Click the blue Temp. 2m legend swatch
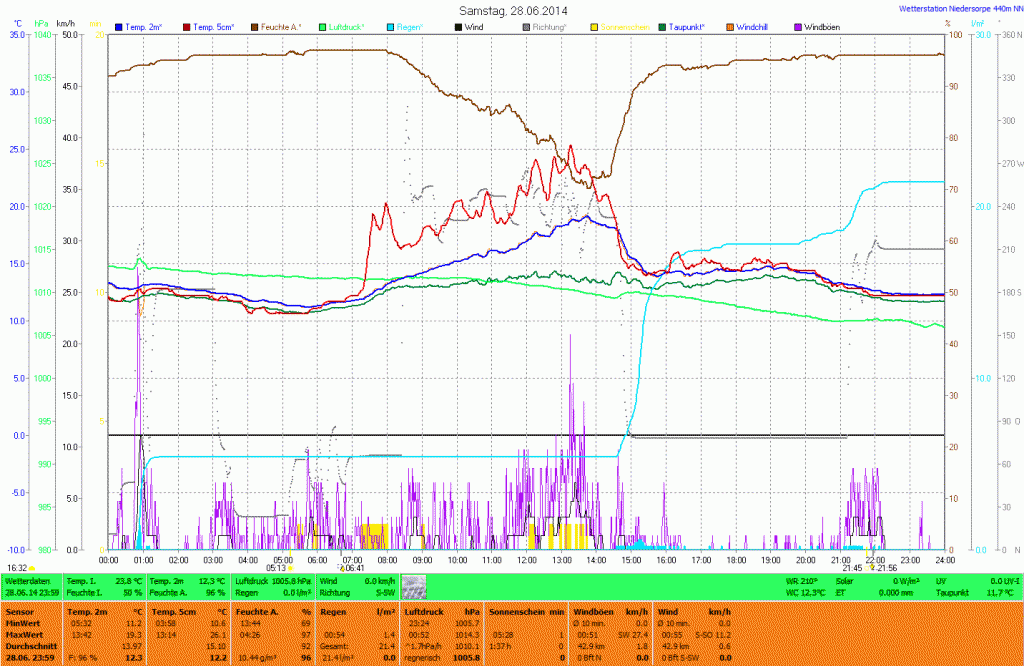The width and height of the screenshot is (1024, 666). (x=119, y=26)
